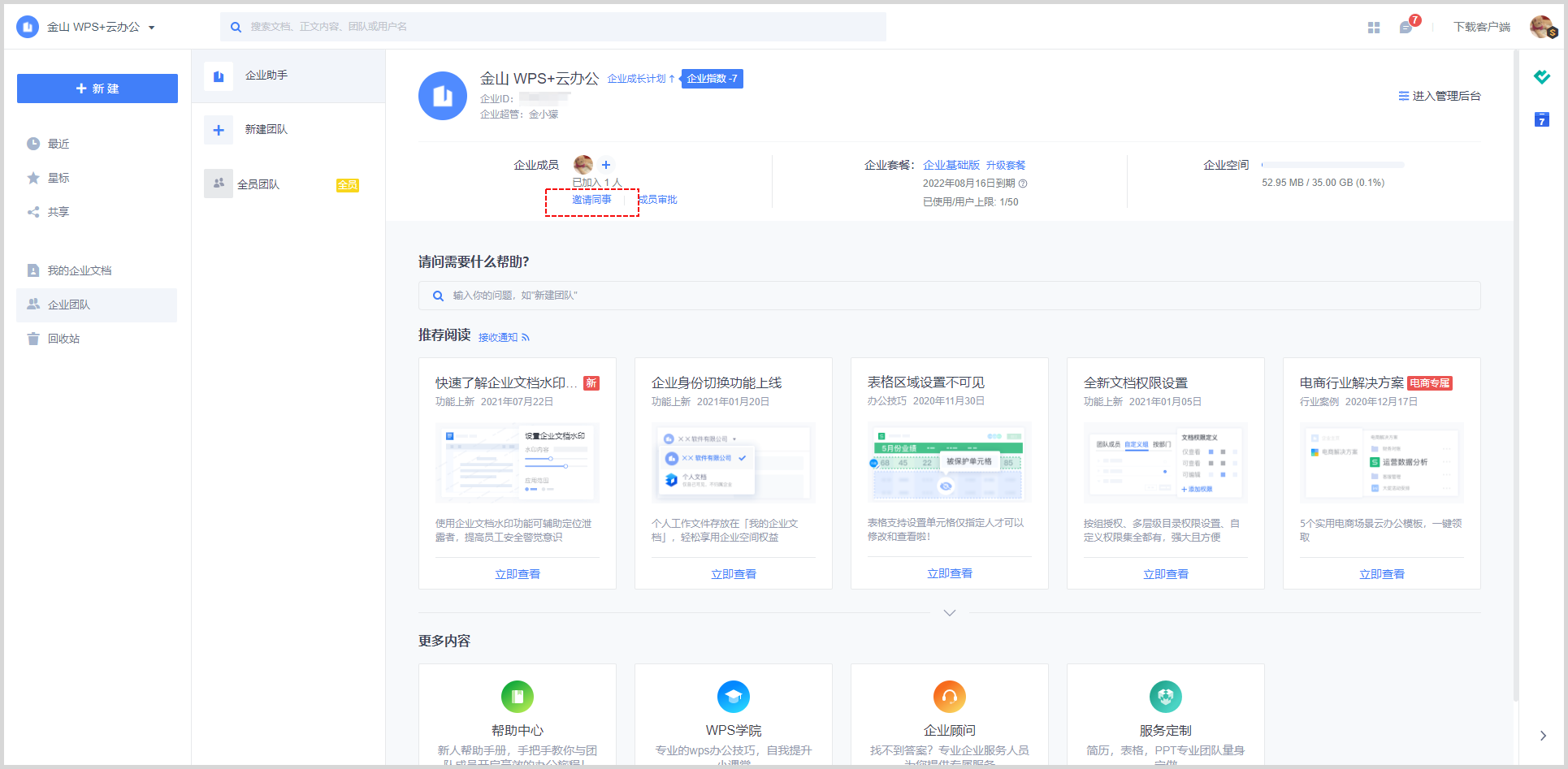Open the apps grid icon
Image resolution: width=1568 pixels, height=769 pixels.
[1374, 28]
